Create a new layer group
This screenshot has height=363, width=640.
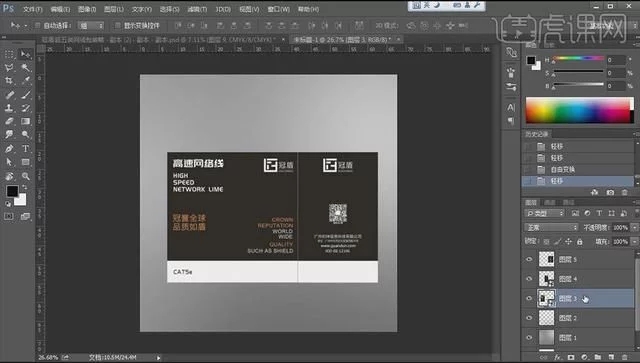(x=598, y=357)
